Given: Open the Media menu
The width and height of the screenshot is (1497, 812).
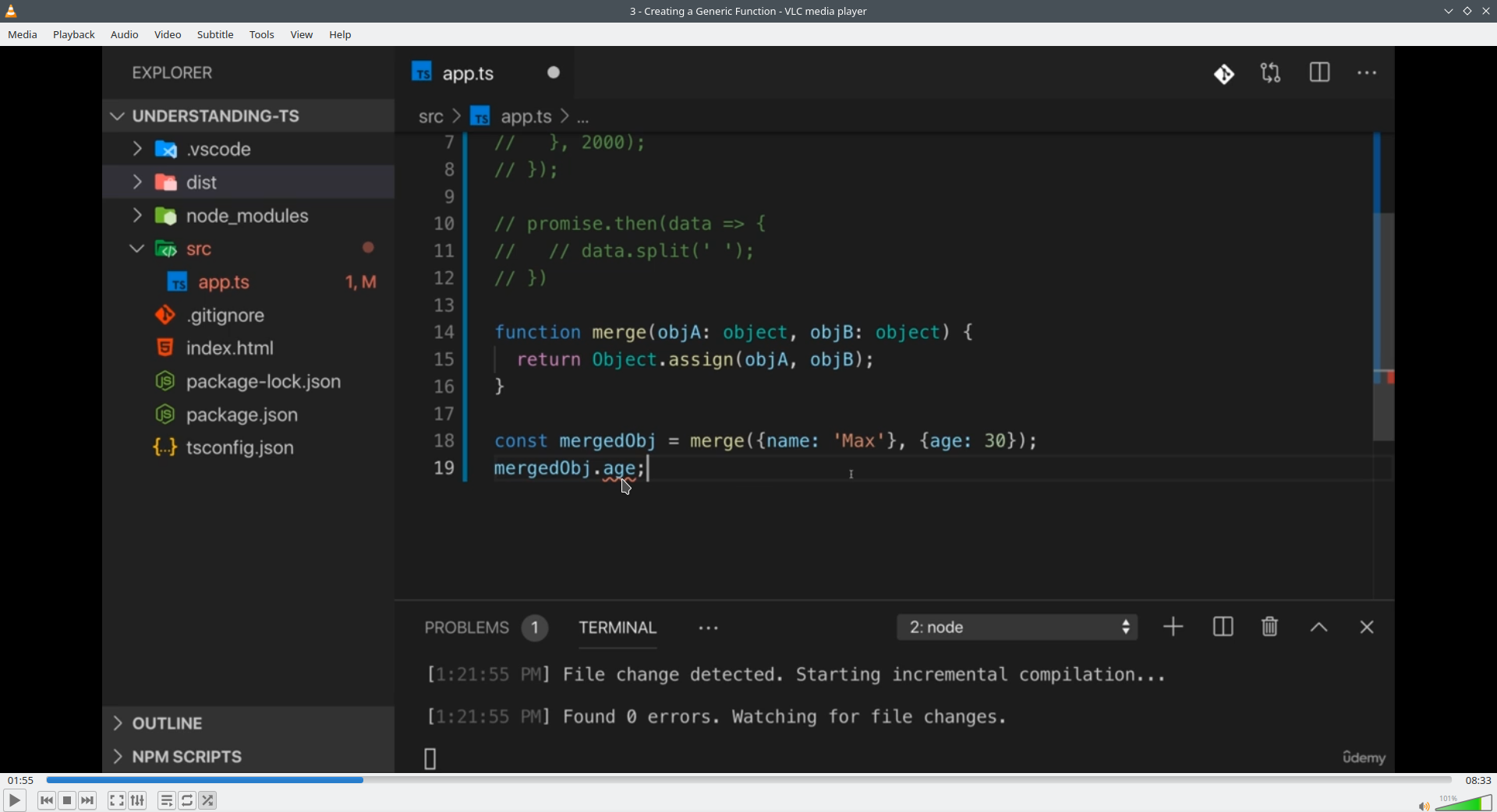Looking at the screenshot, I should tap(23, 35).
